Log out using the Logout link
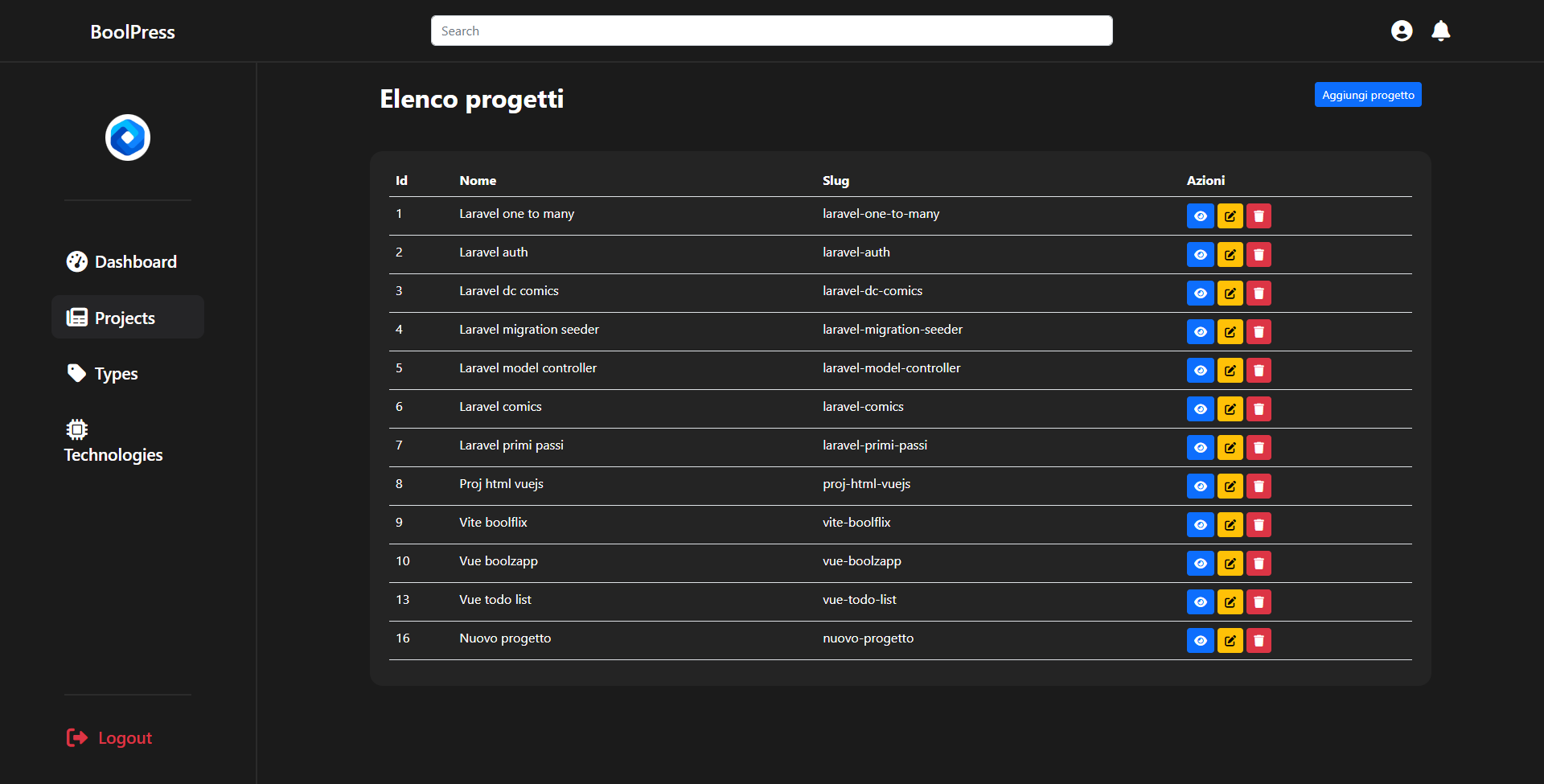This screenshot has height=784, width=1544. pyautogui.click(x=109, y=738)
